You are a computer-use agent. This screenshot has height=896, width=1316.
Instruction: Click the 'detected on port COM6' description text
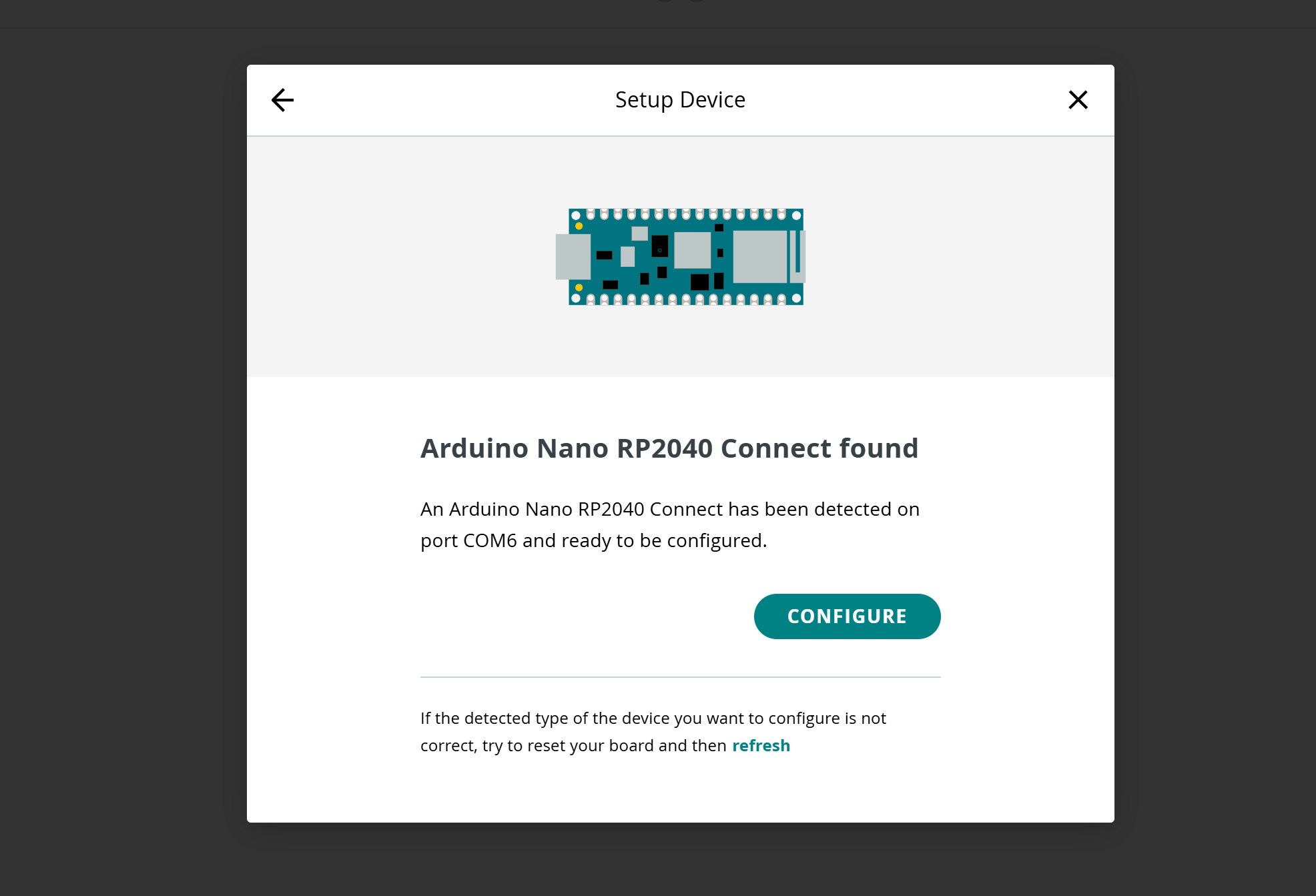tap(670, 524)
